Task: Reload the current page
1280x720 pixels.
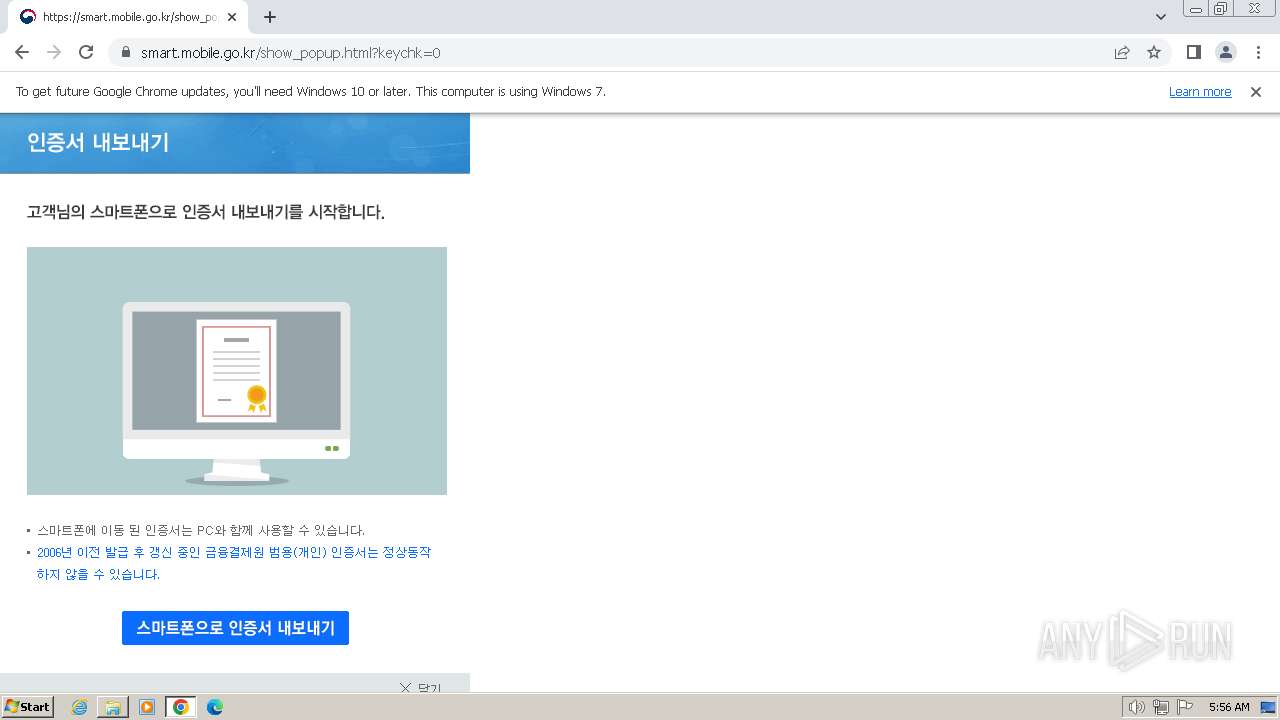Action: [86, 52]
